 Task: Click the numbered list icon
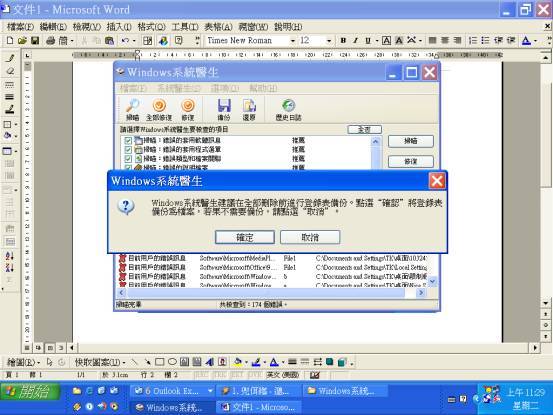pyautogui.click(x=473, y=41)
